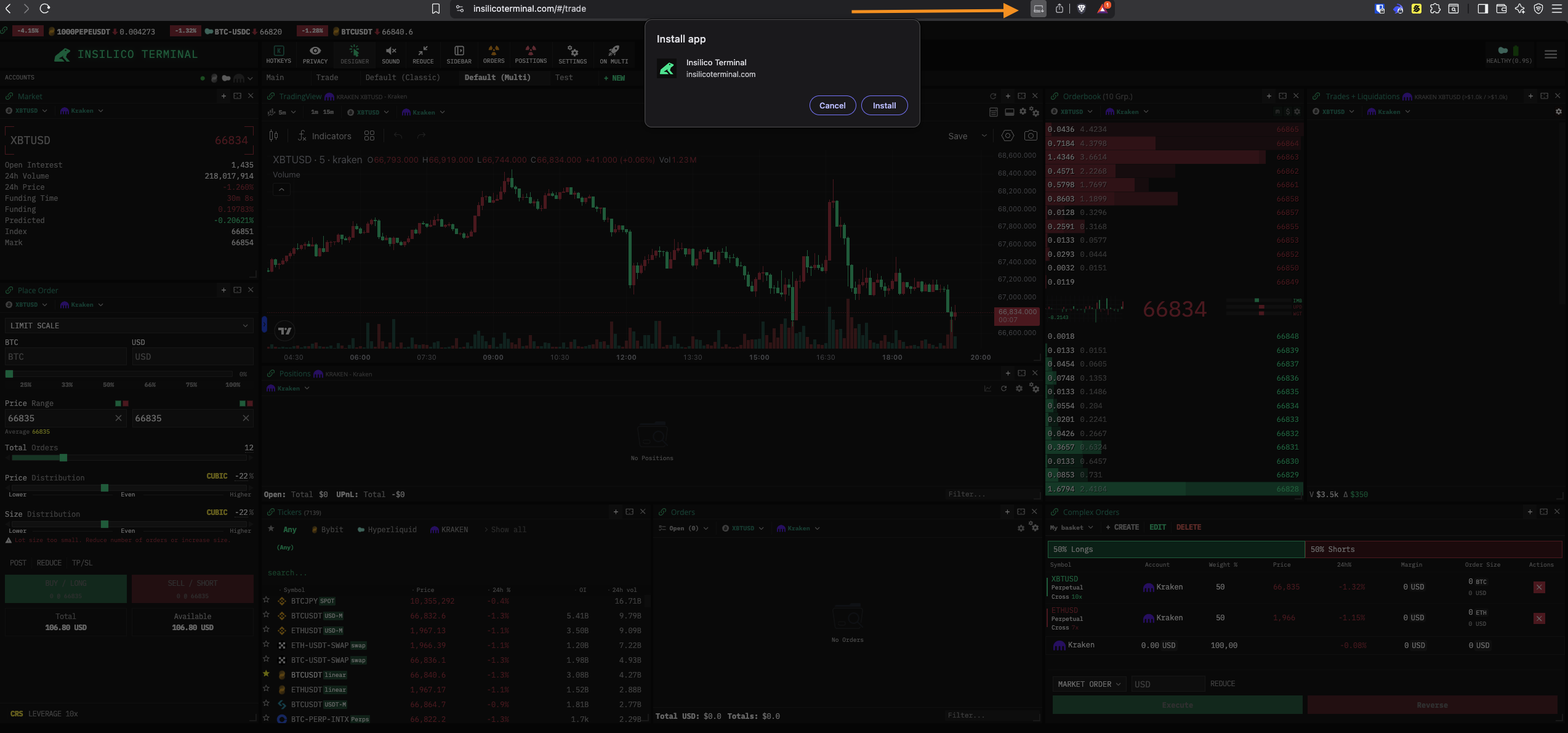This screenshot has height=733, width=1568.
Task: Expand the LIMIT SCALE order type dropdown
Action: pos(128,326)
